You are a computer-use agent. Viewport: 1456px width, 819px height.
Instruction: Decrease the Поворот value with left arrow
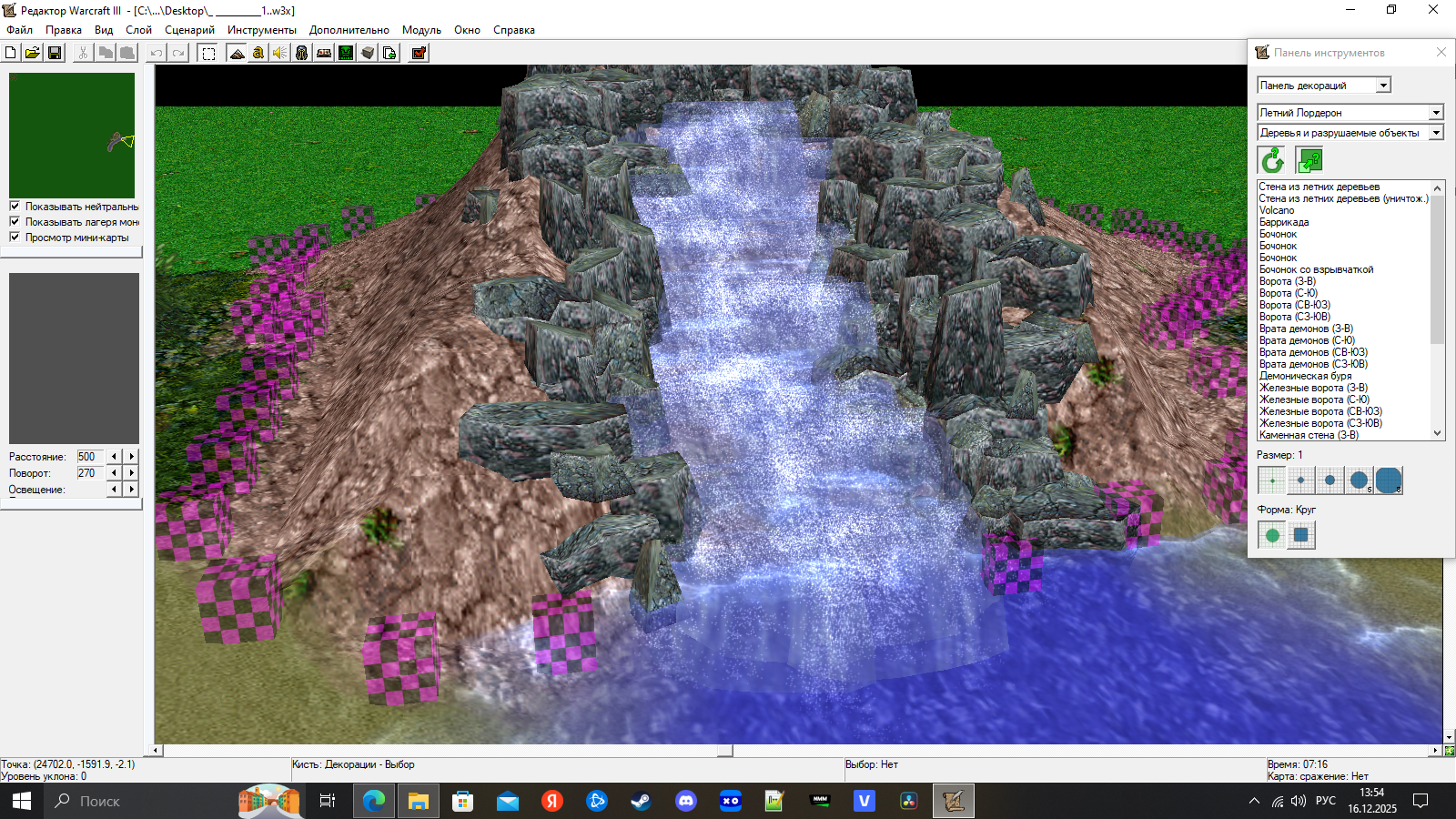point(114,473)
